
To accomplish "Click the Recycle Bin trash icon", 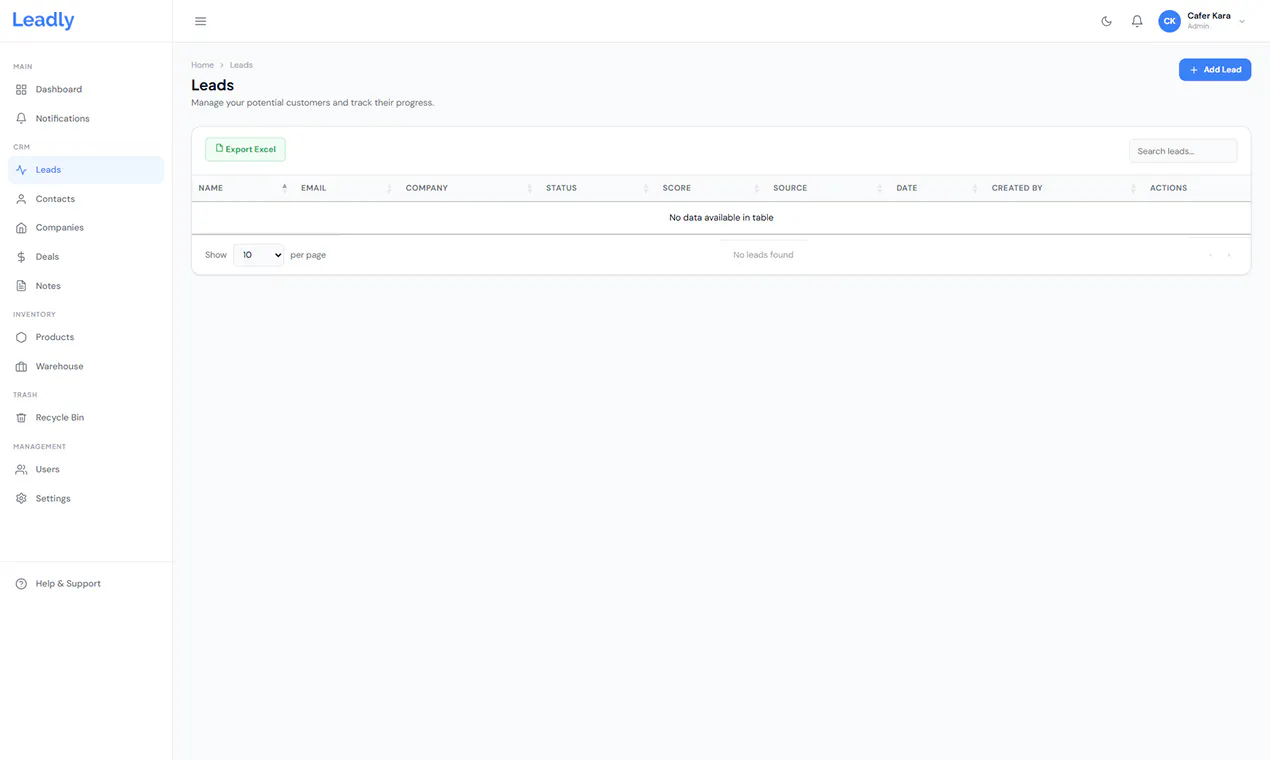I will click(x=21, y=418).
